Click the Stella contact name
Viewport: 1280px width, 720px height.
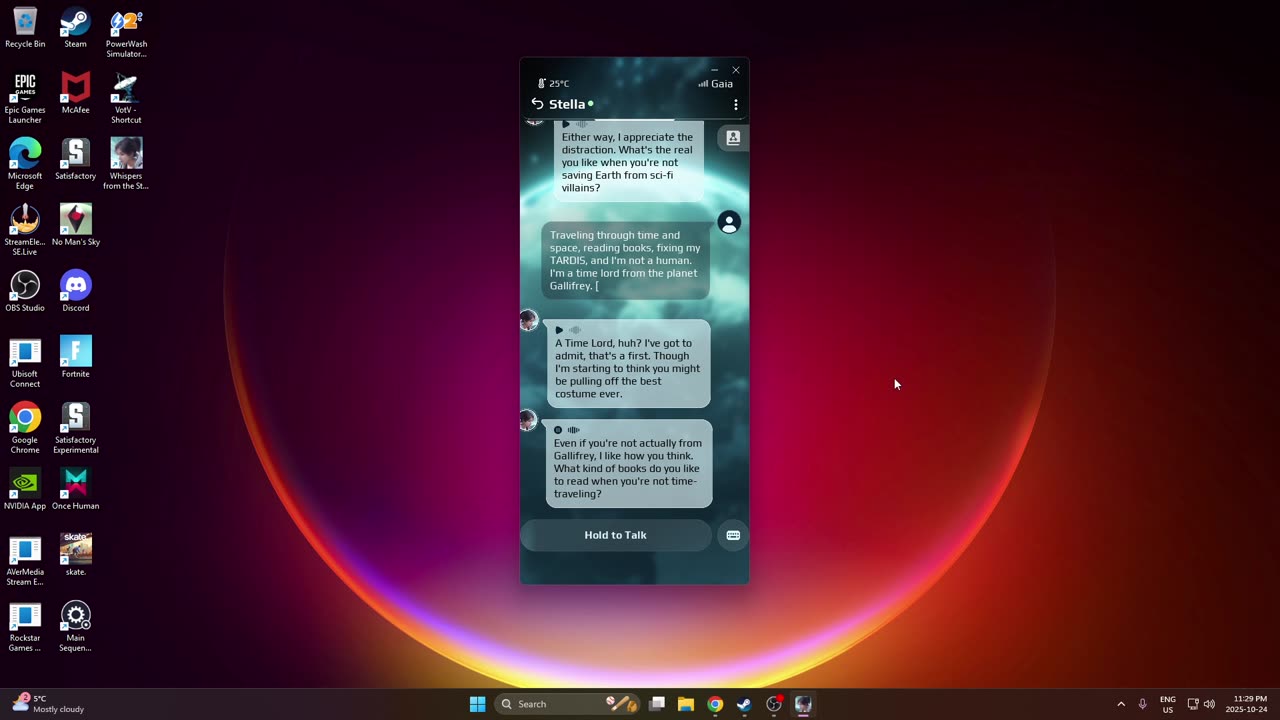[567, 104]
